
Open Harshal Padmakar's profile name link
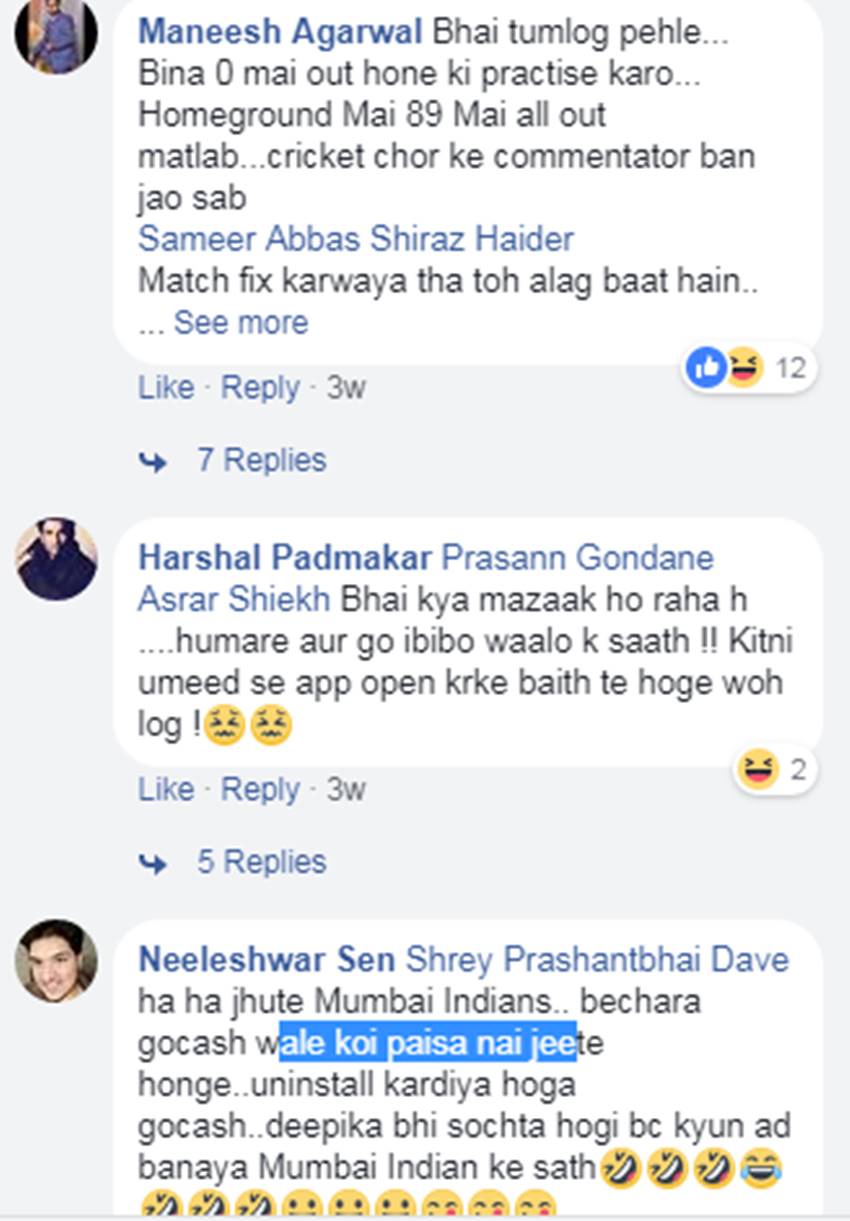pos(285,557)
